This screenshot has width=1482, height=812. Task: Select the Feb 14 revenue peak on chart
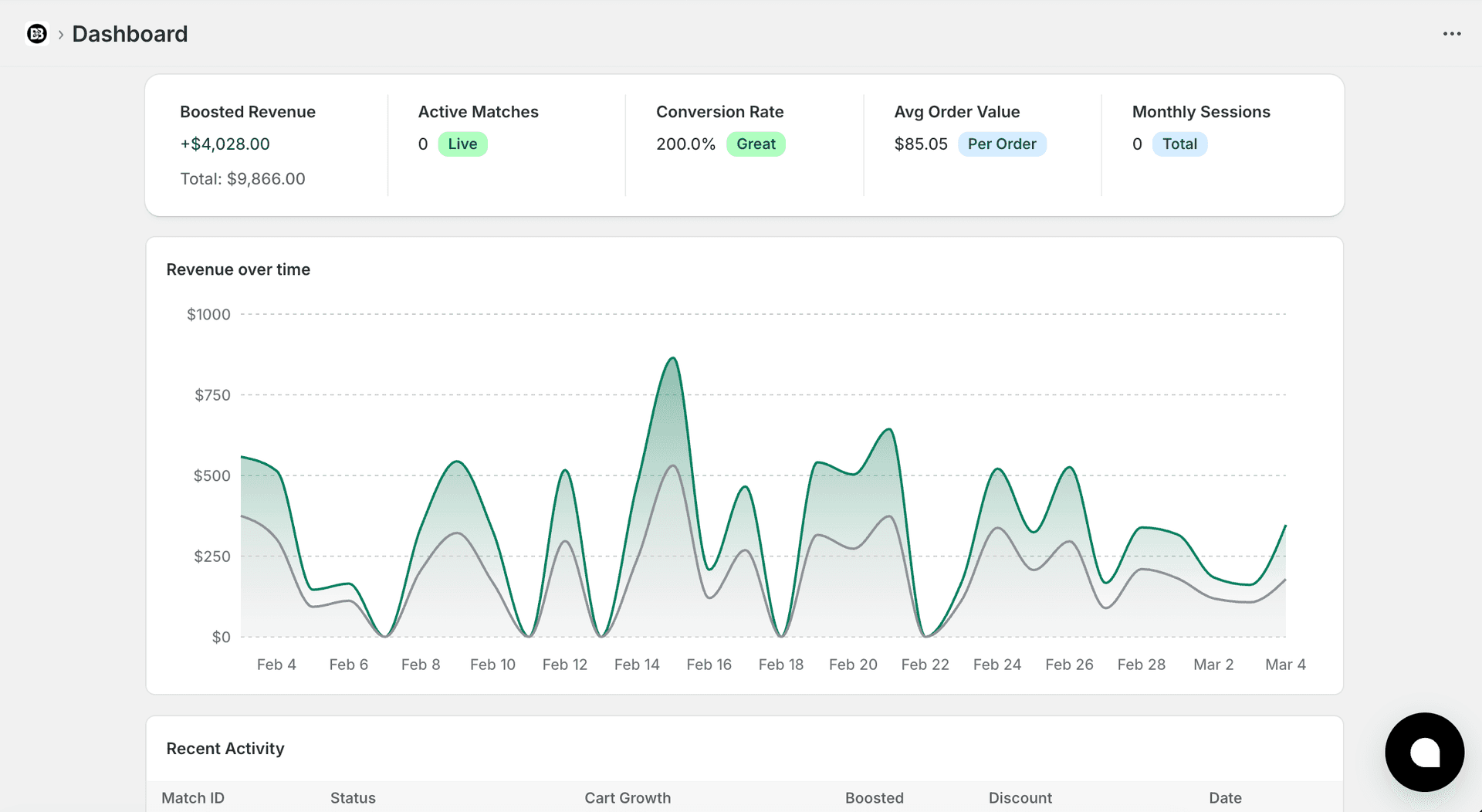tap(672, 359)
